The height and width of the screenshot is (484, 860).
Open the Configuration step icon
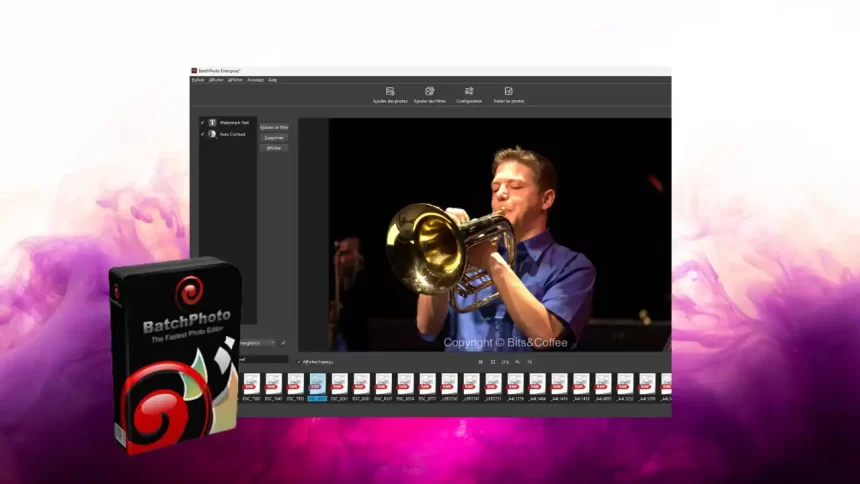tap(469, 92)
